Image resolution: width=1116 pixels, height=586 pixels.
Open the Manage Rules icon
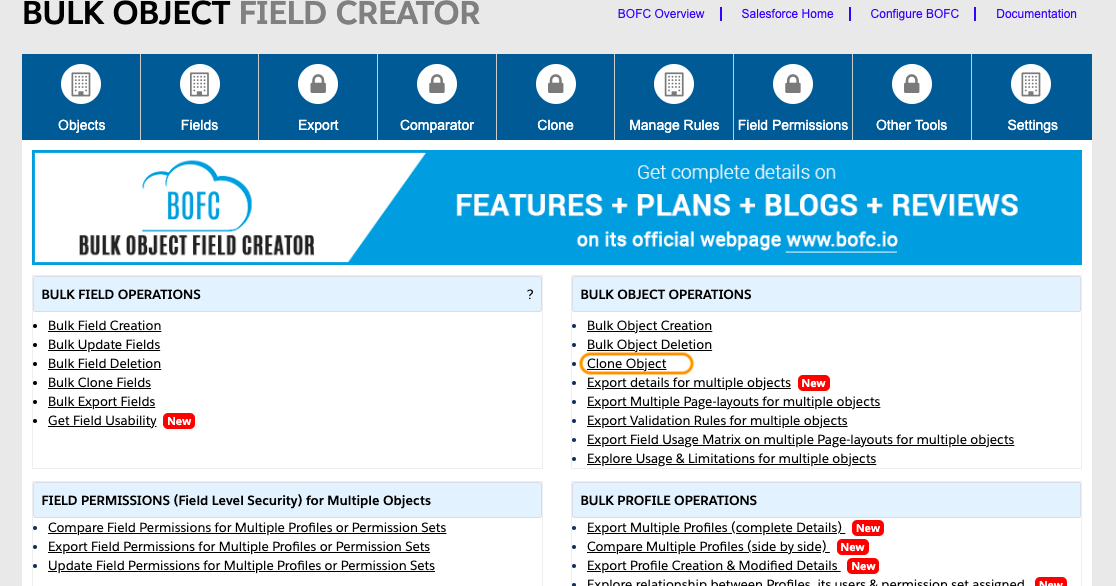(x=674, y=84)
